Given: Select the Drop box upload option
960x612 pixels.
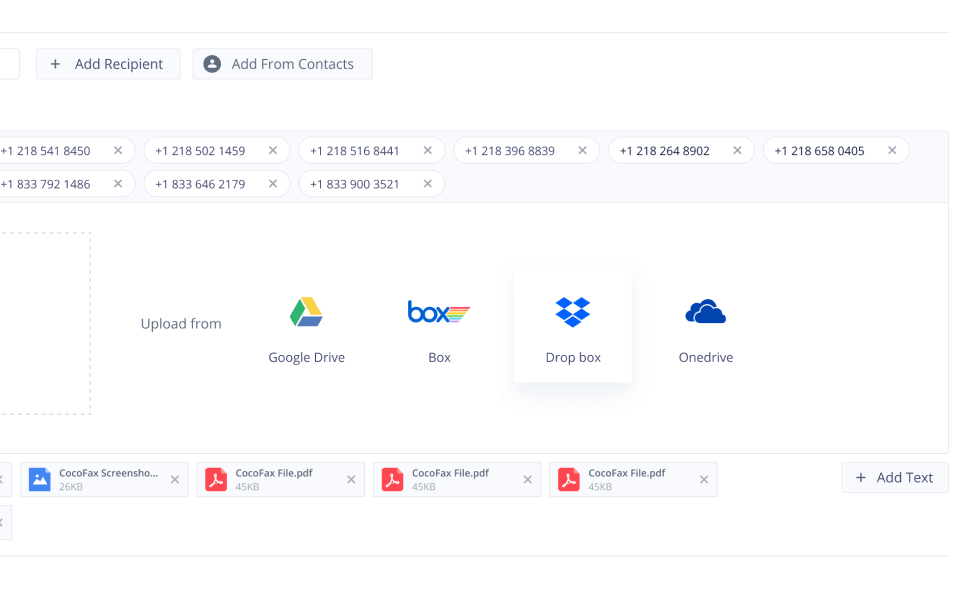Looking at the screenshot, I should click(573, 324).
